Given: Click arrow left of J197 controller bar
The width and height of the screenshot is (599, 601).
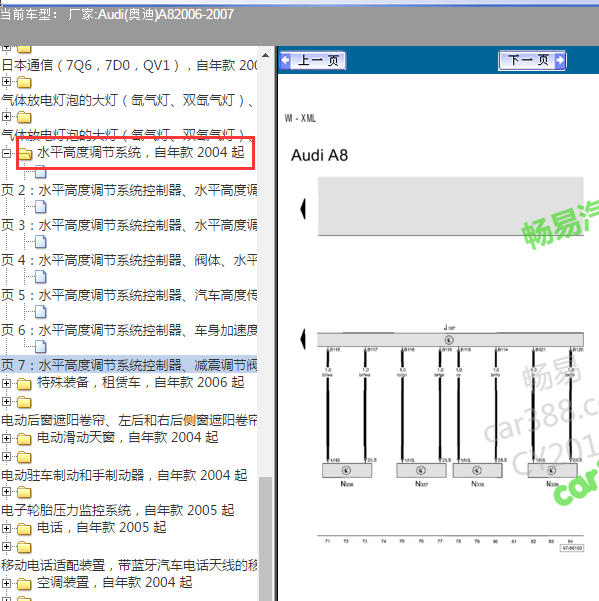Looking at the screenshot, I should (303, 339).
